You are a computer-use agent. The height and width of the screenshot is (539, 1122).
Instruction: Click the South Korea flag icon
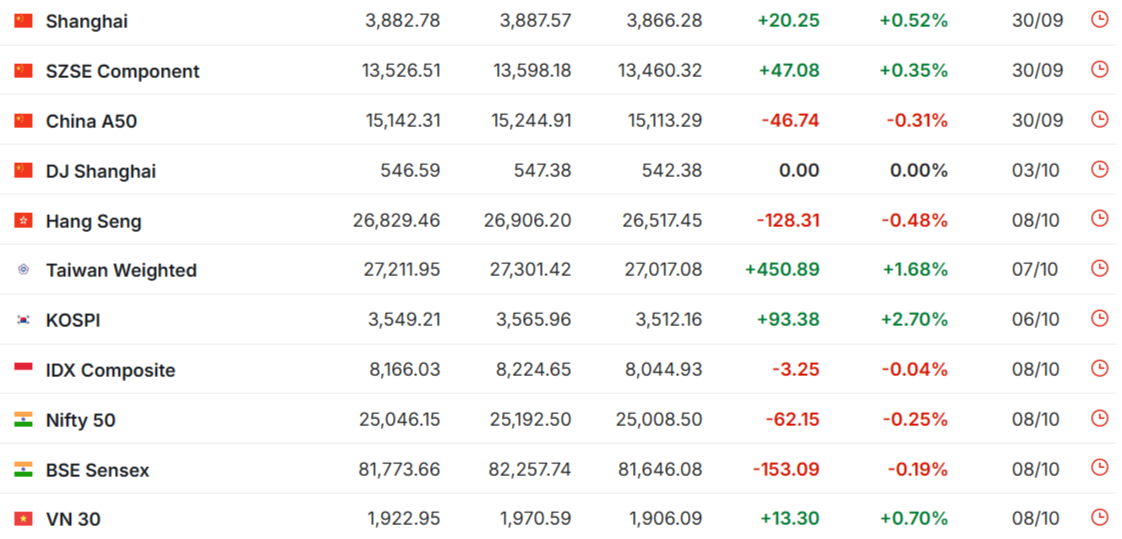[23, 320]
